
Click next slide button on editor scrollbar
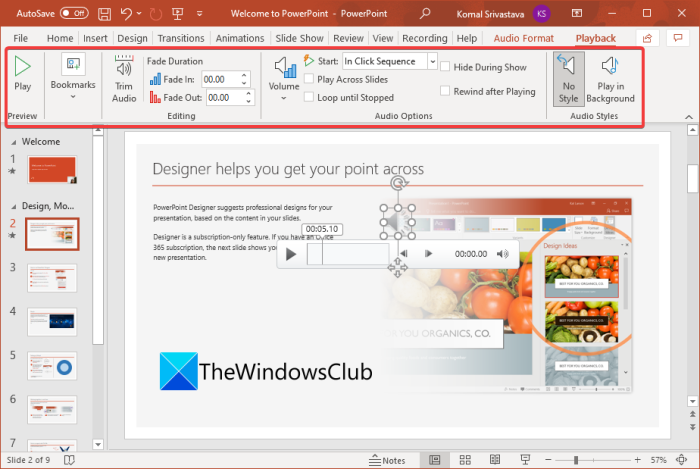692,427
